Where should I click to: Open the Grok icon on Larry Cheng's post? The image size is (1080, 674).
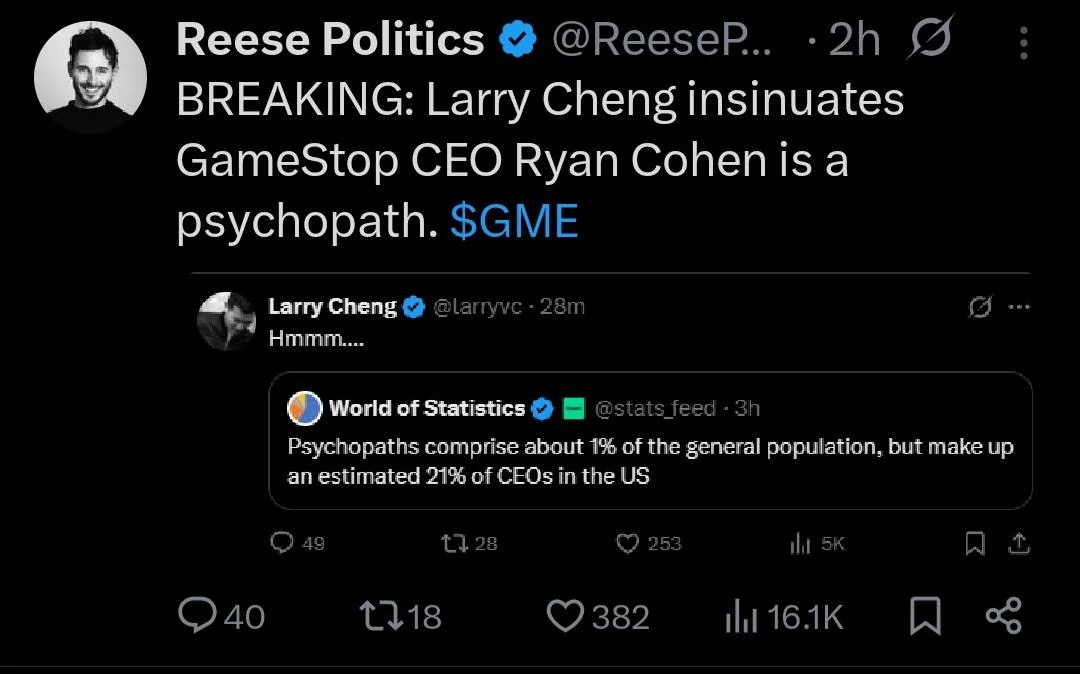979,308
